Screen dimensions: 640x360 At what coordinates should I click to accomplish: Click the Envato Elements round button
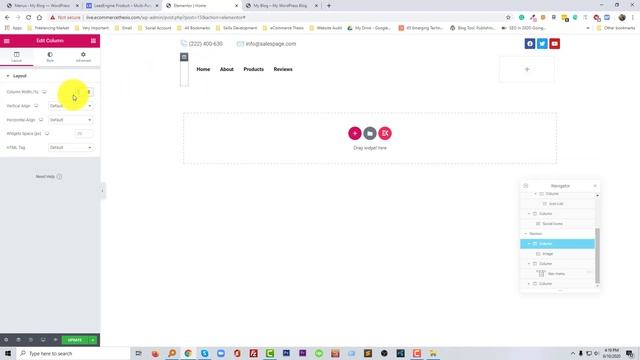385,133
